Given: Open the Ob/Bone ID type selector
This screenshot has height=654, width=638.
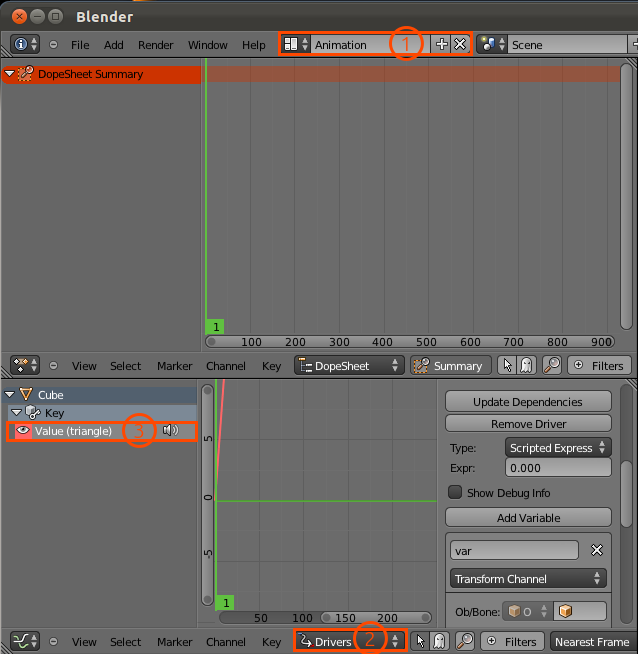Looking at the screenshot, I should (527, 611).
